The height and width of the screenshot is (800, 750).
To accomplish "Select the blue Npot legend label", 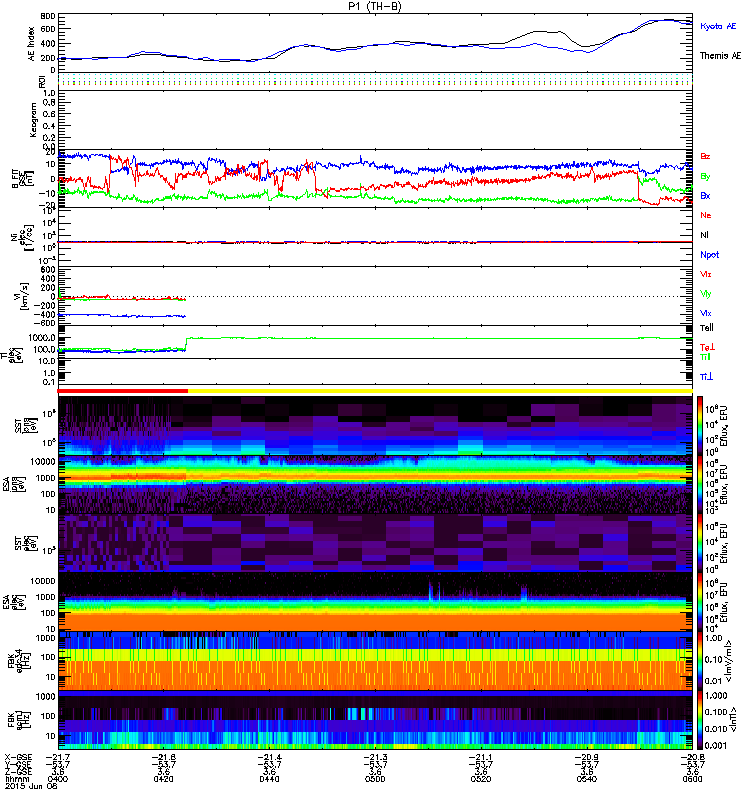I will pyautogui.click(x=709, y=255).
